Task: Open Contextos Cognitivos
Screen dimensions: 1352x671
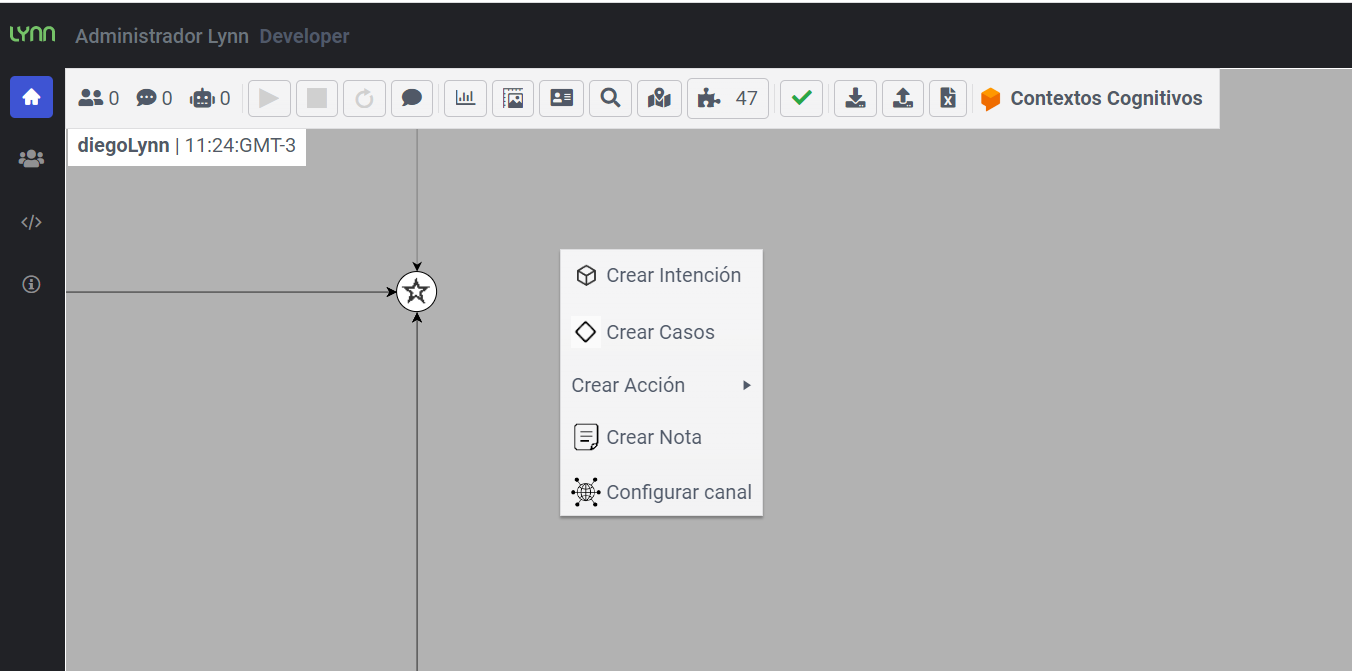Action: [1092, 98]
